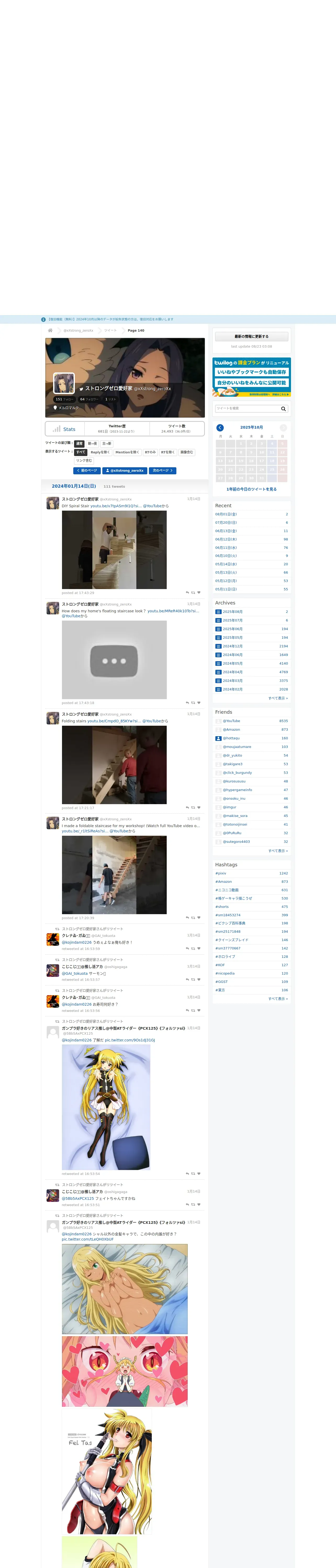Expand Archives with すべて表示

(x=278, y=698)
